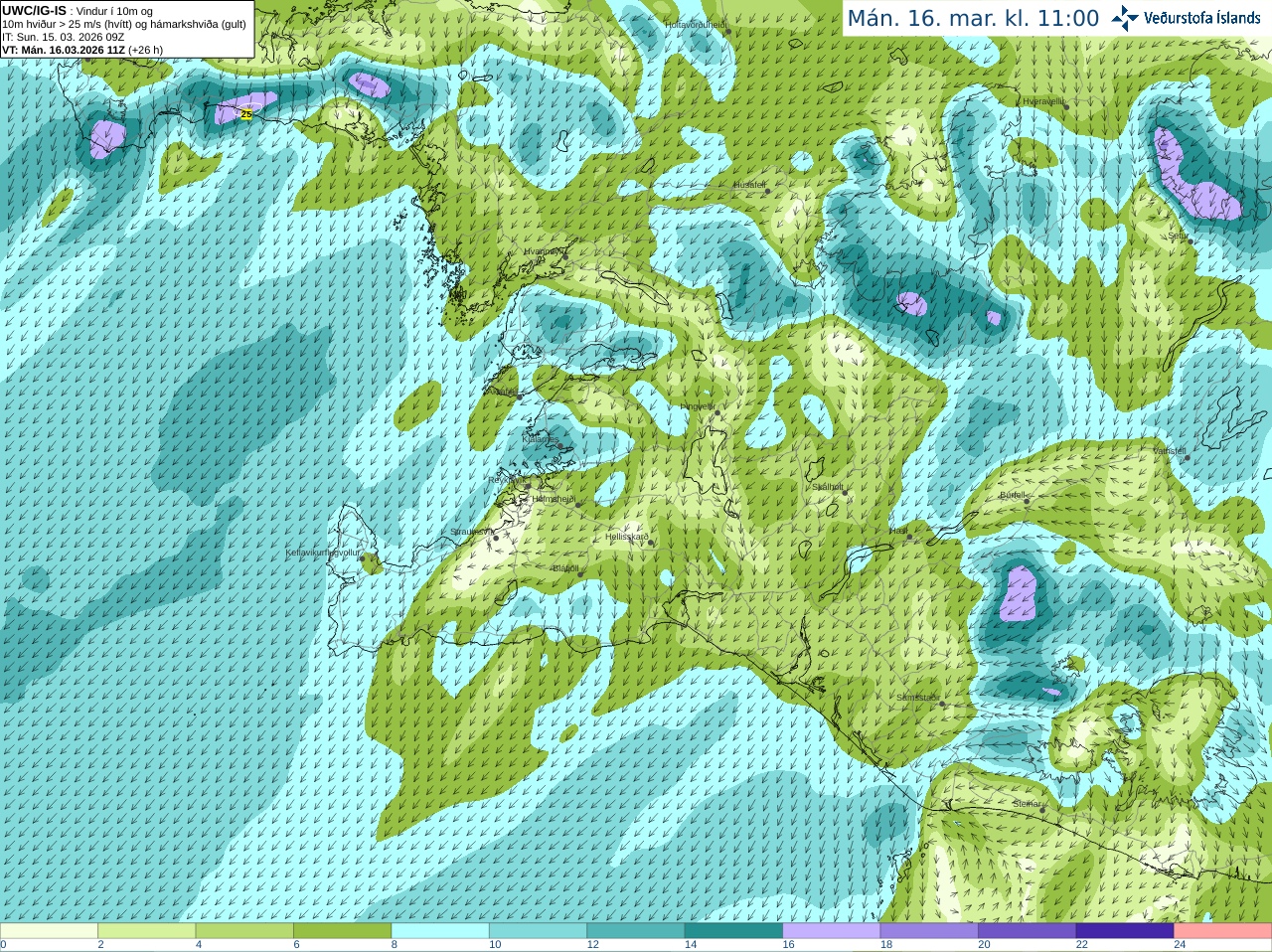Click the Veðurstofa Íslands logo text

pyautogui.click(x=1201, y=18)
